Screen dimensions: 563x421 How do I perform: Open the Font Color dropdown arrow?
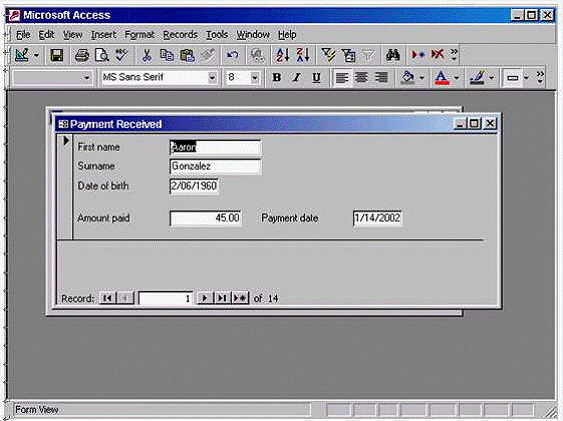pos(456,78)
